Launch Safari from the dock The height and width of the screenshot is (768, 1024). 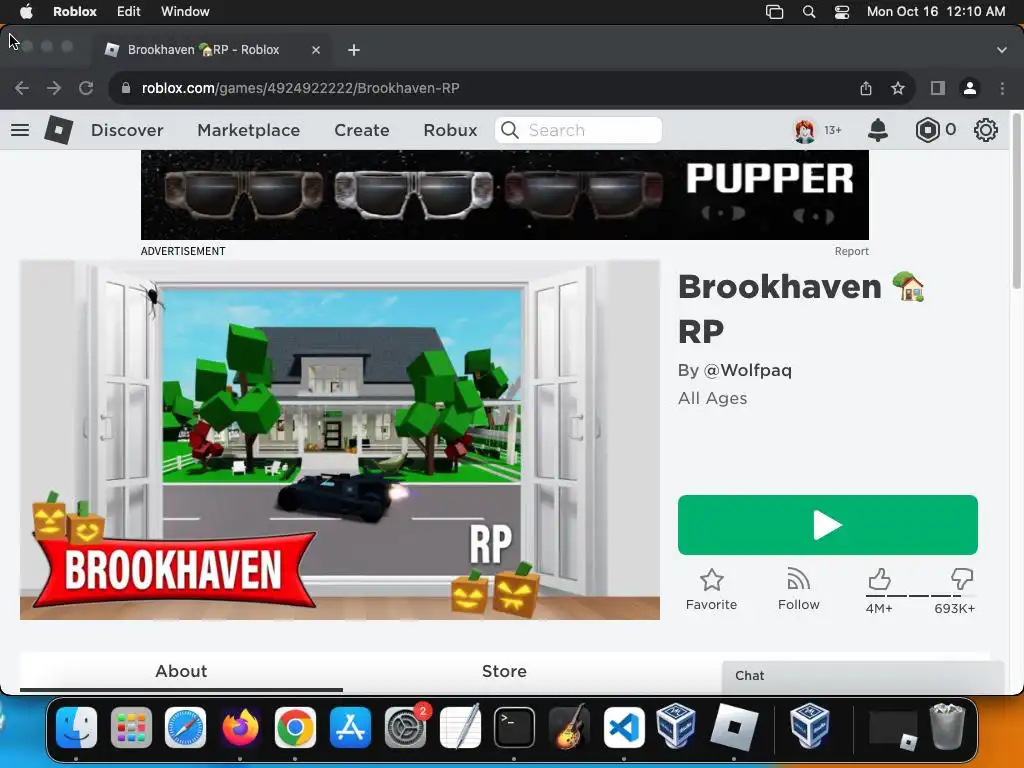185,727
